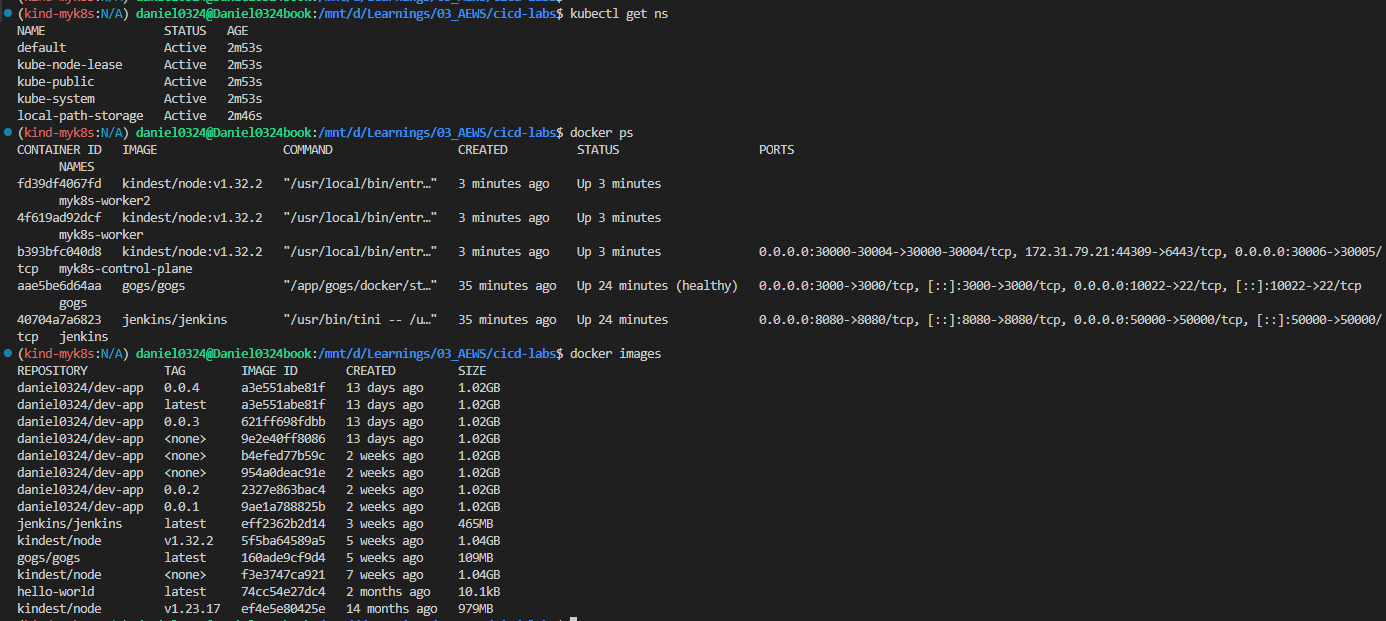Viewport: 1386px width, 621px height.
Task: Click the 979MB size value
Action: pyautogui.click(x=475, y=609)
